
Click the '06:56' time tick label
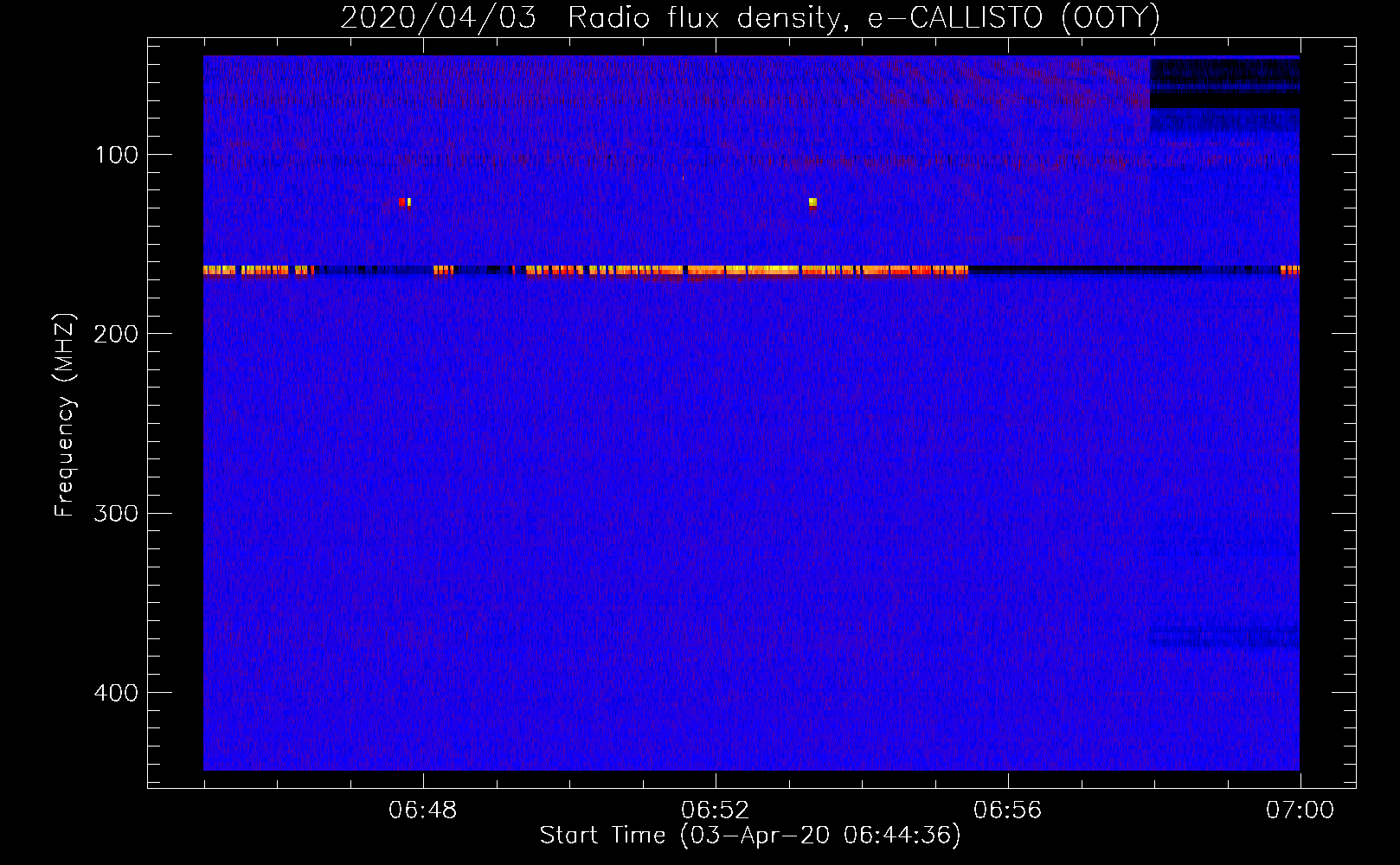pyautogui.click(x=1008, y=811)
